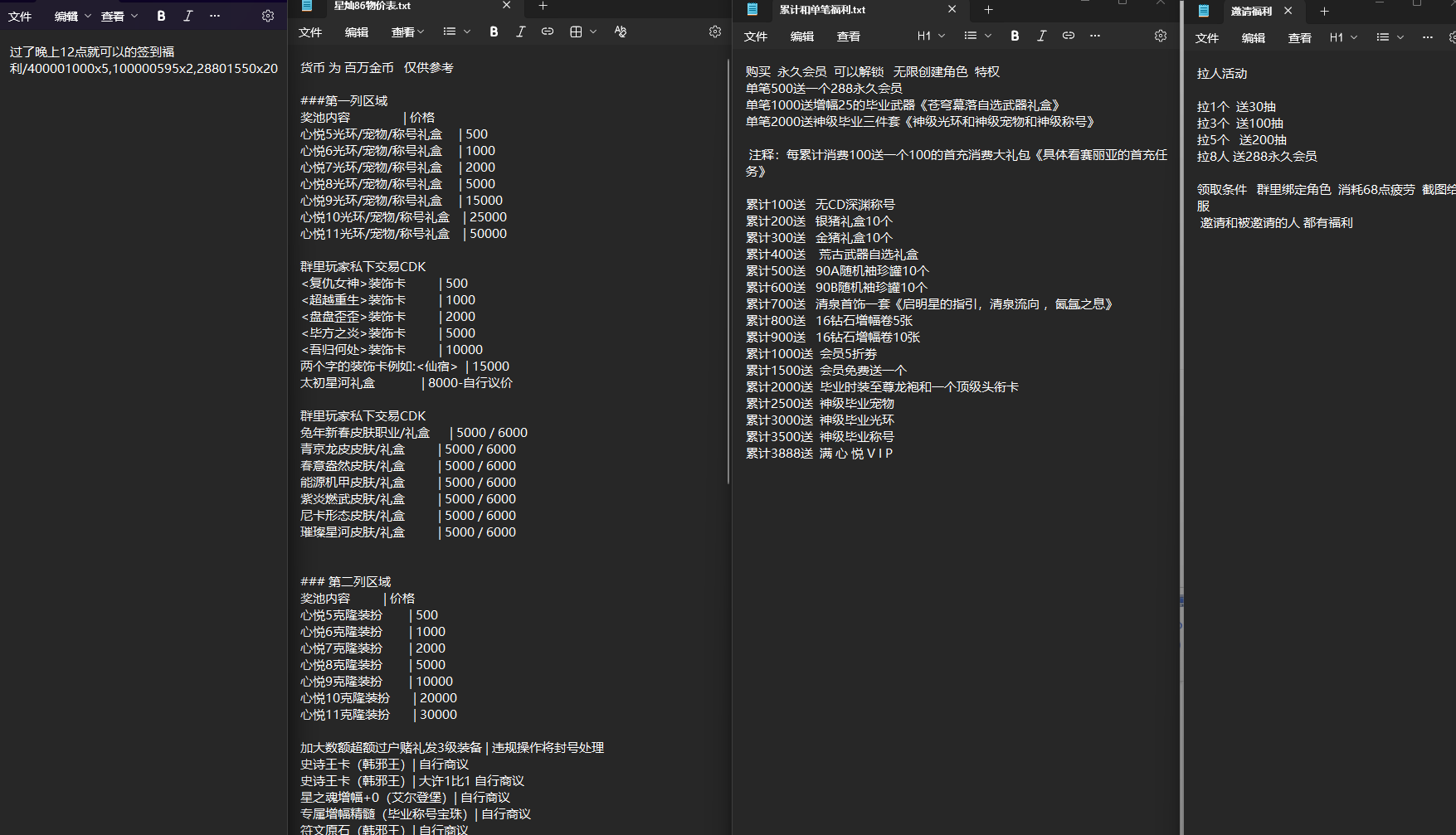Open 编辑 menu in 累计和单笔福利.txt window
Screen dimensions: 1456x835
(x=801, y=36)
